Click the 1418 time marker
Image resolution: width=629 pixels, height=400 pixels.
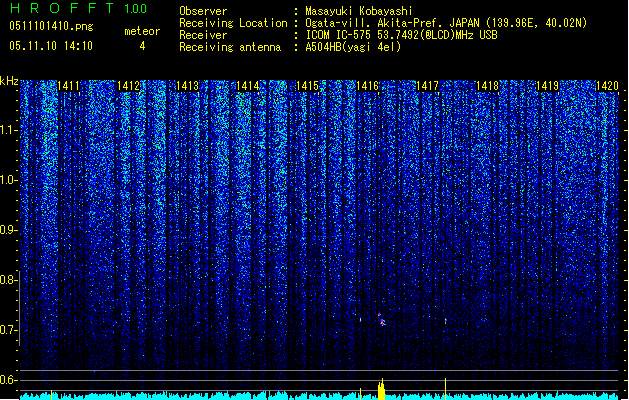tap(487, 86)
